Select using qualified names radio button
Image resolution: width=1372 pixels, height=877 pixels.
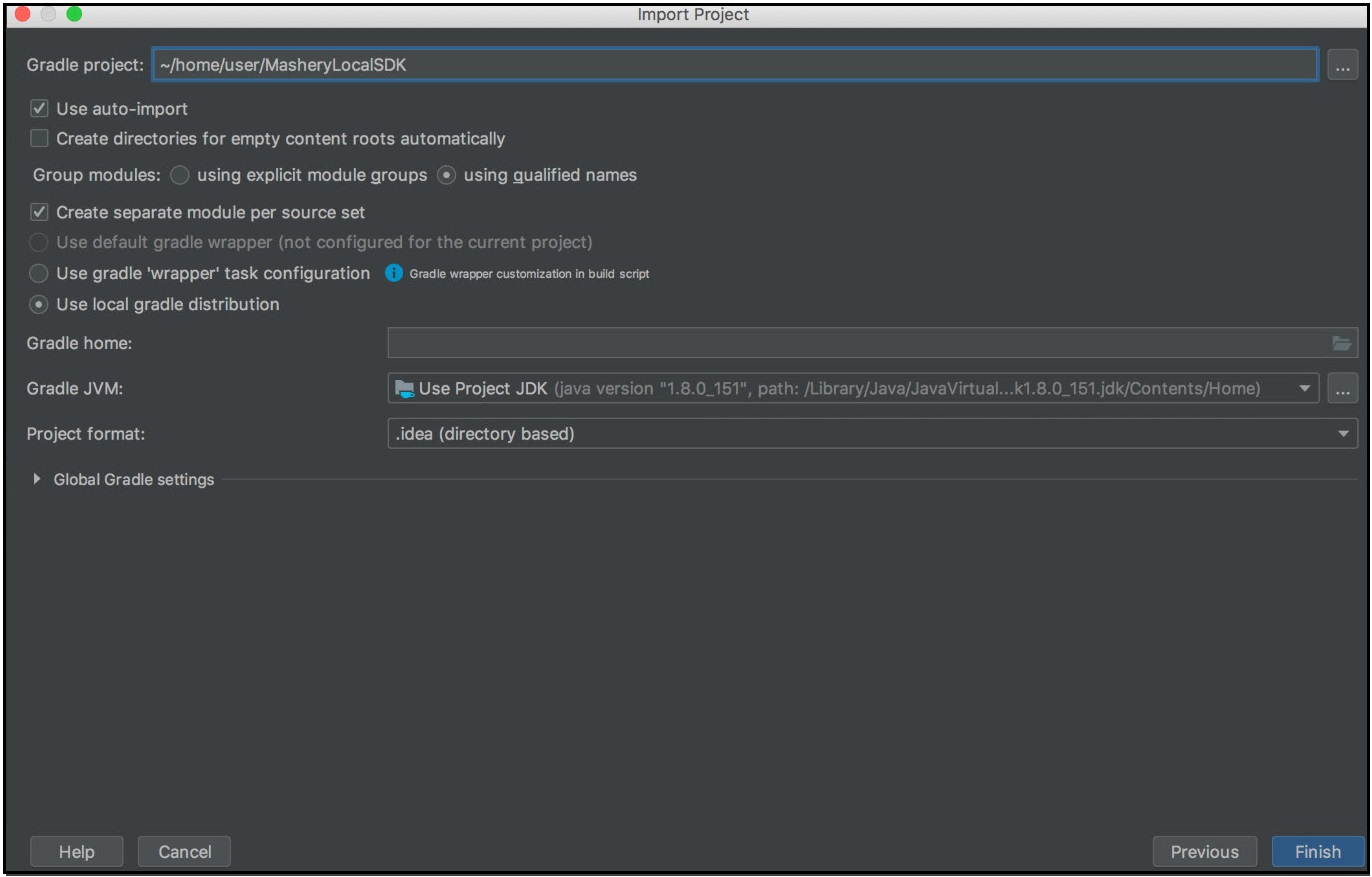point(447,175)
